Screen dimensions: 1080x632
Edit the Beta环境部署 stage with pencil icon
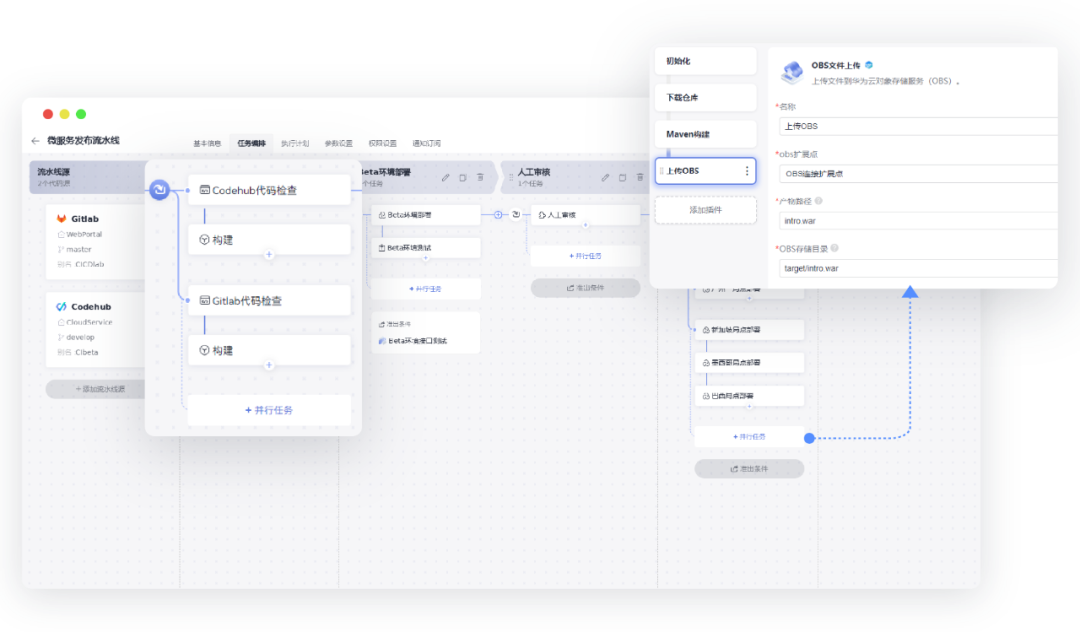(446, 178)
